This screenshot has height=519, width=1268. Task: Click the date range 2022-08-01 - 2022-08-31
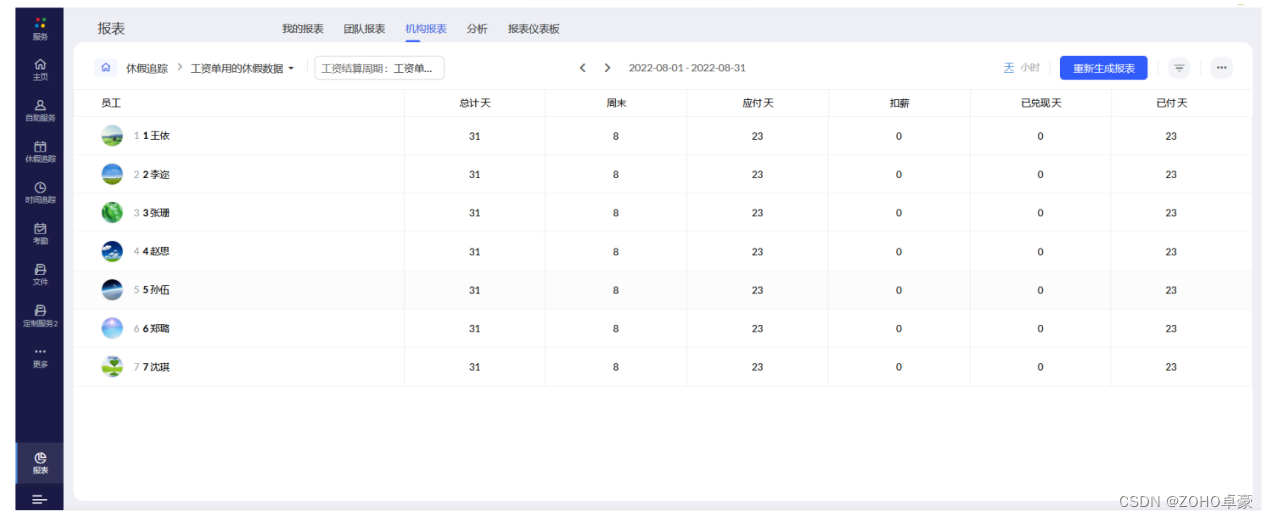[687, 68]
